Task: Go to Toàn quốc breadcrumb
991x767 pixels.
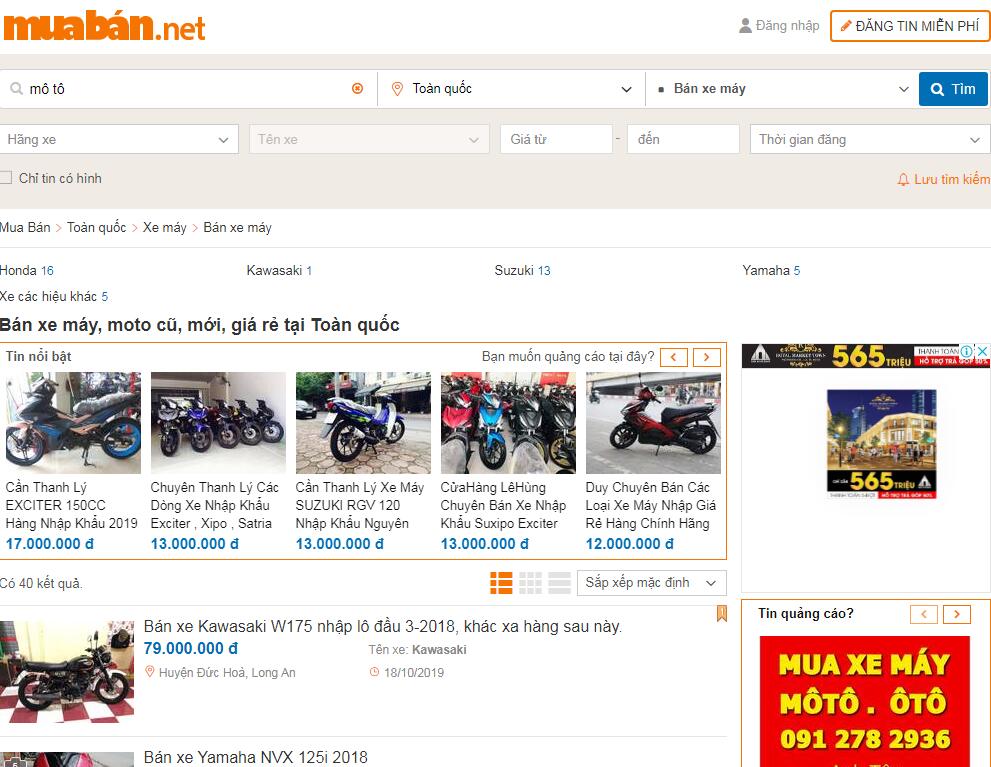Action: pos(97,227)
